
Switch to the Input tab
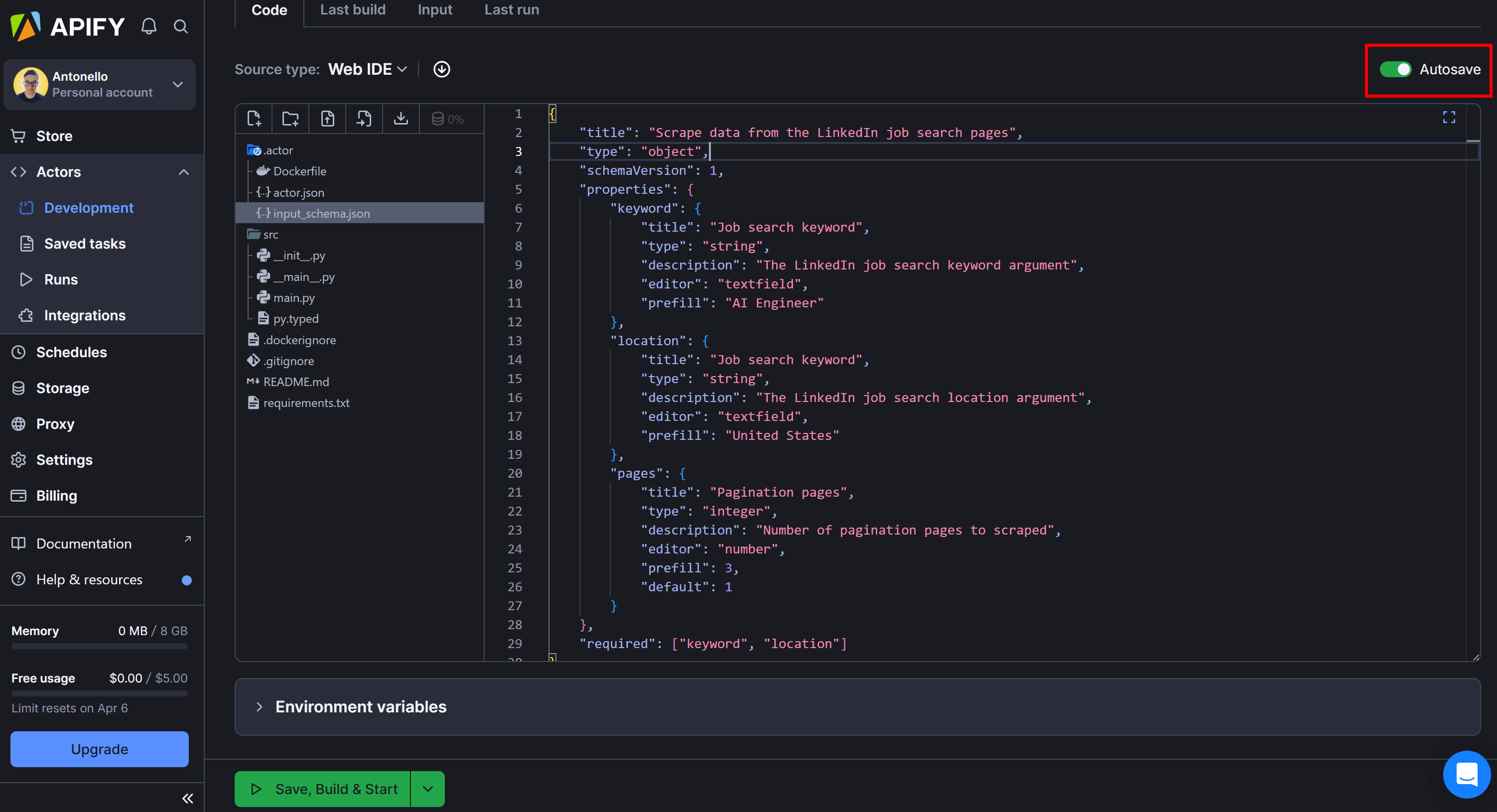(435, 9)
